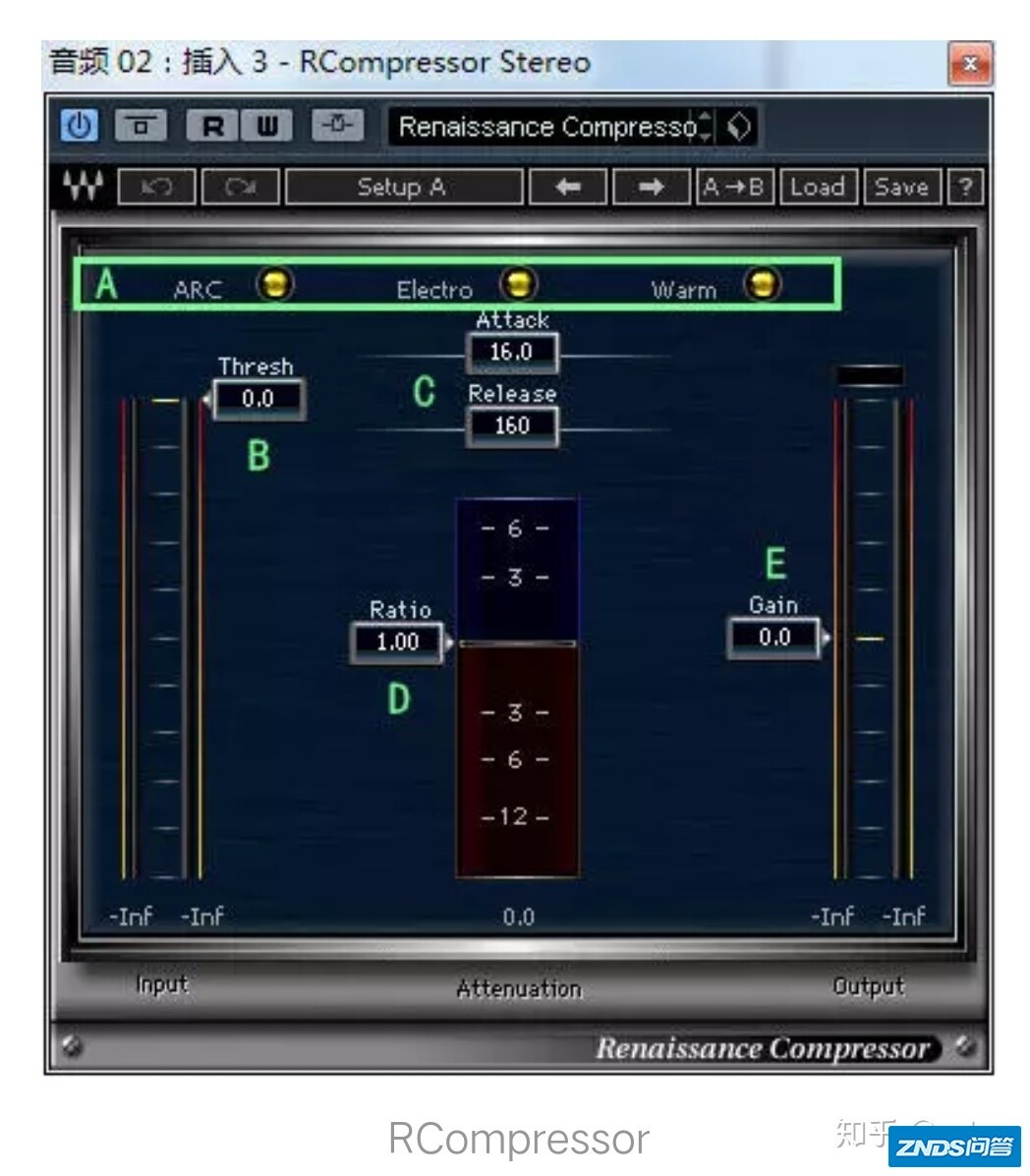Select the Thresh value field 0.0
The image size is (1030, 1176).
point(258,398)
